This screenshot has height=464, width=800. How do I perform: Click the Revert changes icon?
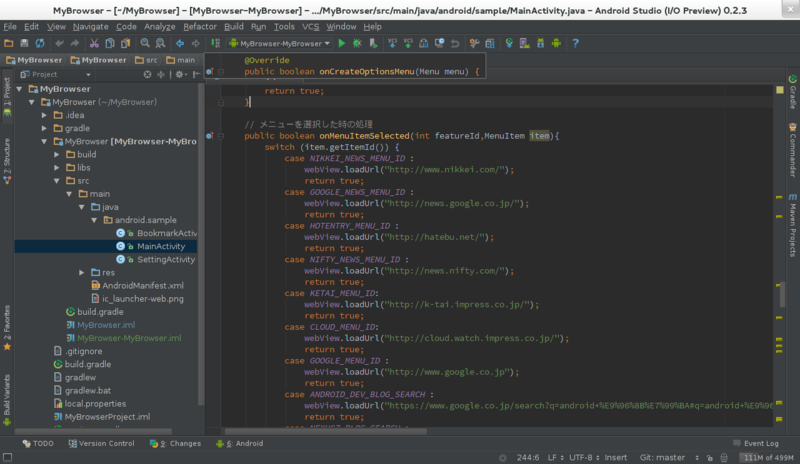[x=455, y=43]
